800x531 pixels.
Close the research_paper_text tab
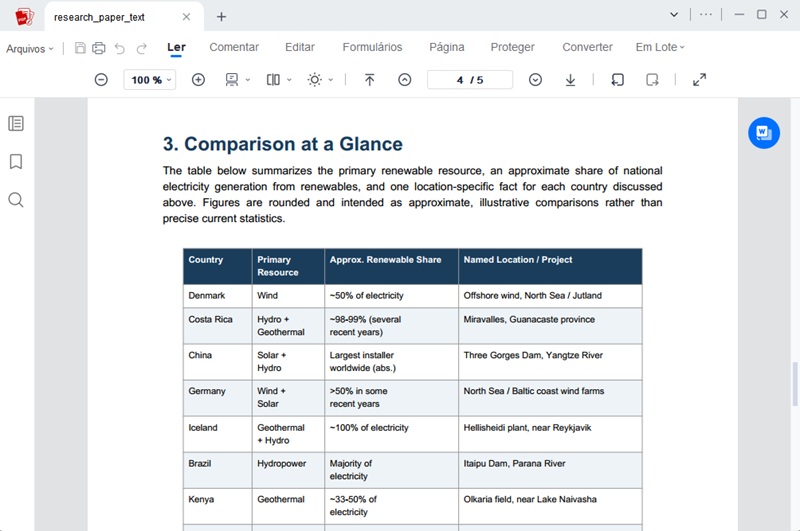[x=186, y=17]
